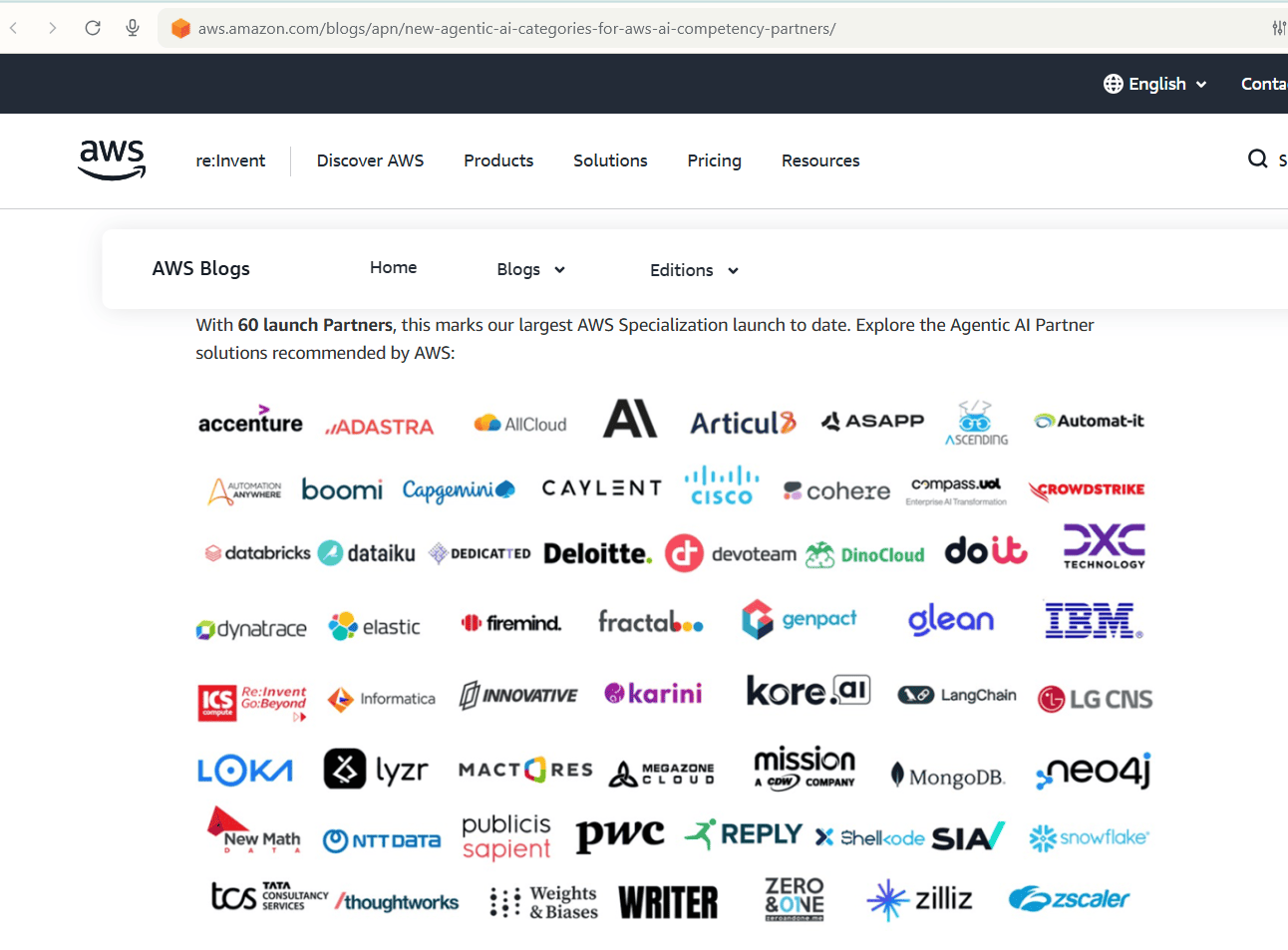The height and width of the screenshot is (950, 1288).
Task: Click the LangChain logo
Action: pyautogui.click(x=957, y=695)
